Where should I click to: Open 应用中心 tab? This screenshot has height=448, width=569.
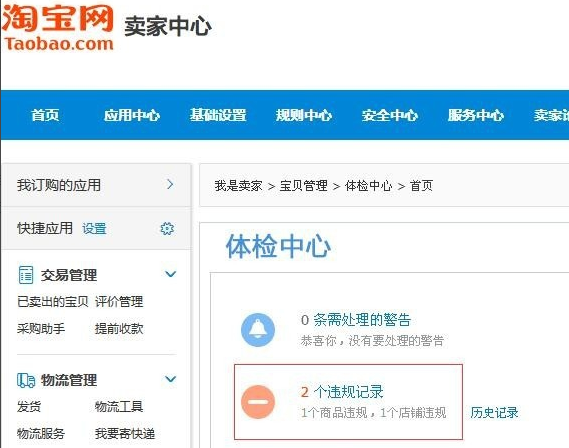click(x=131, y=115)
